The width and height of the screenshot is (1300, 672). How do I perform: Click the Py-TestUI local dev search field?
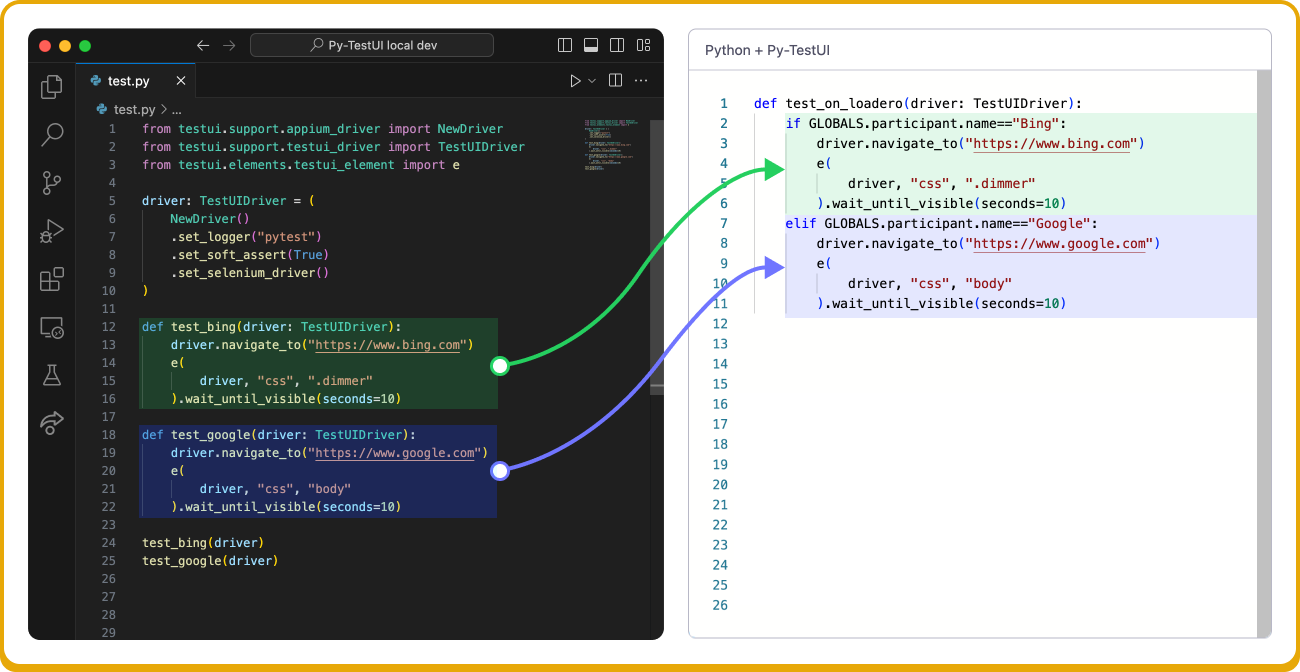(x=372, y=45)
